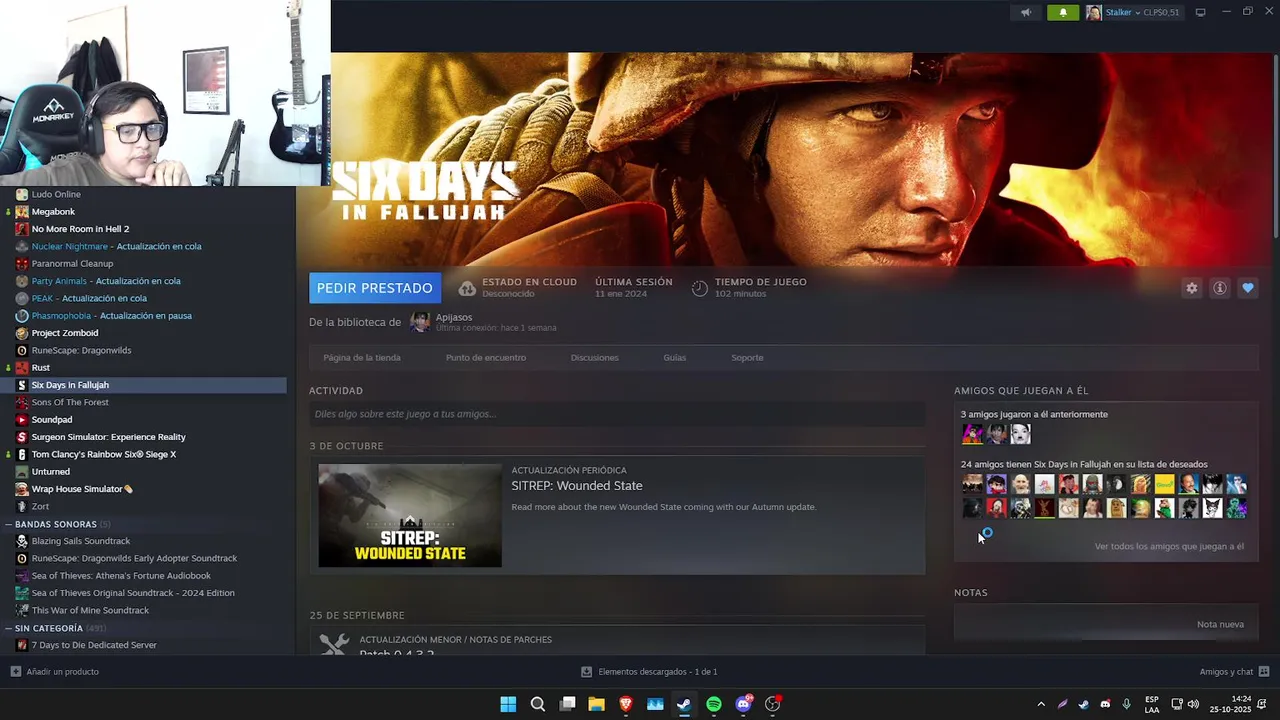
Task: Select Party Animals in library
Action: tap(106, 281)
